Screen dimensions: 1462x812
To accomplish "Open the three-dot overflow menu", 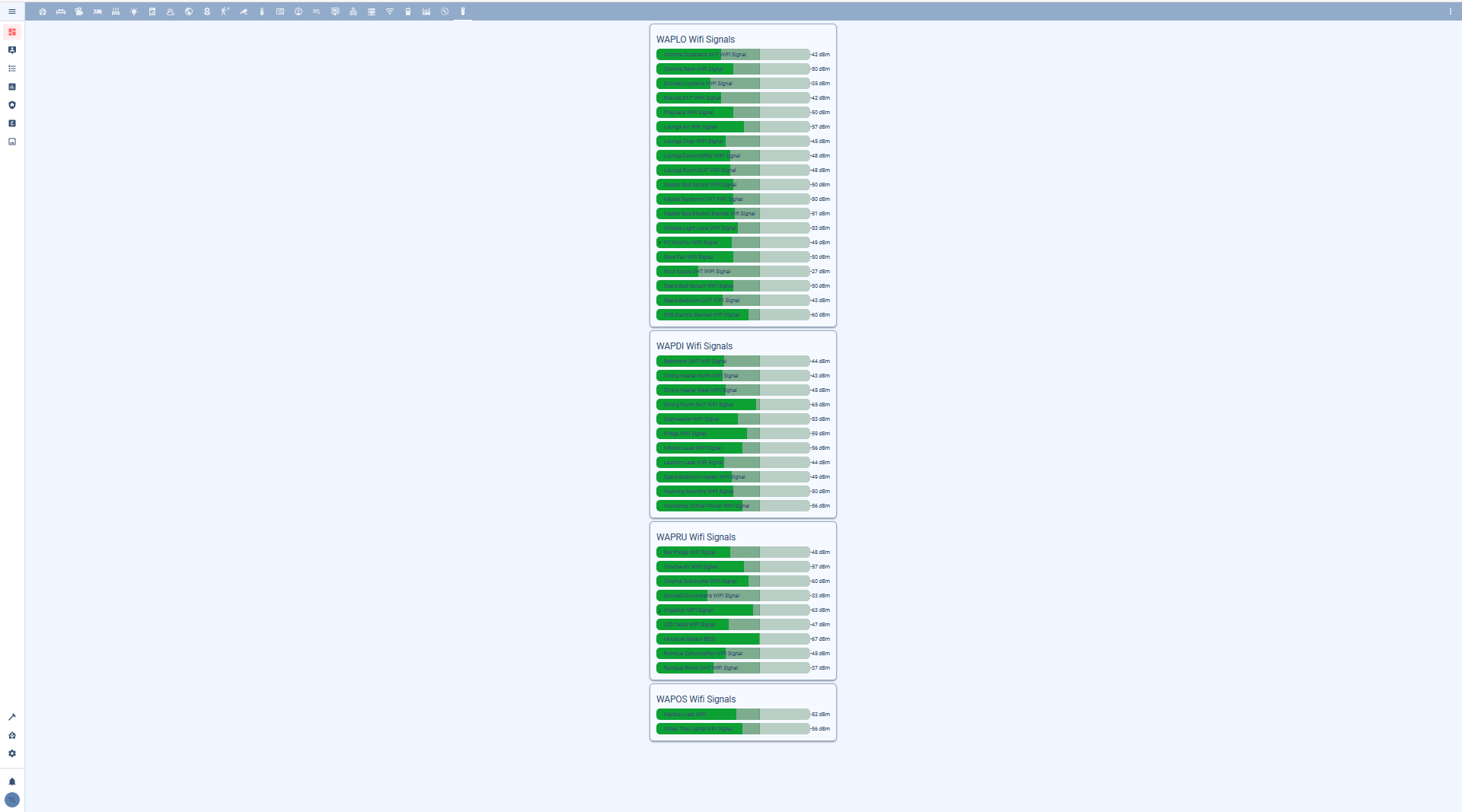I will (x=1452, y=12).
